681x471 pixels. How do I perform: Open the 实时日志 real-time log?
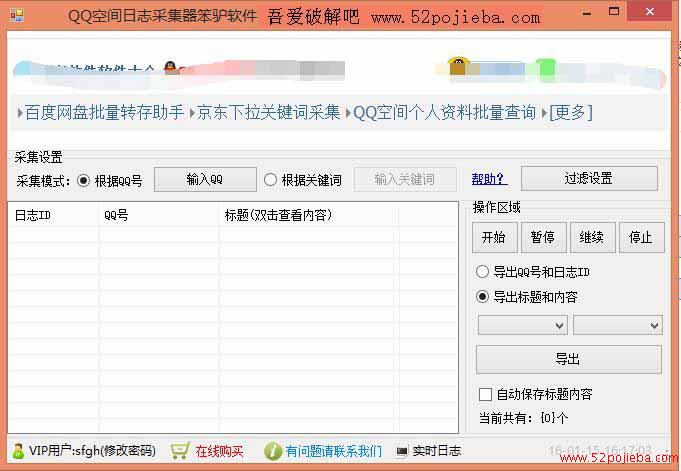pyautogui.click(x=437, y=451)
